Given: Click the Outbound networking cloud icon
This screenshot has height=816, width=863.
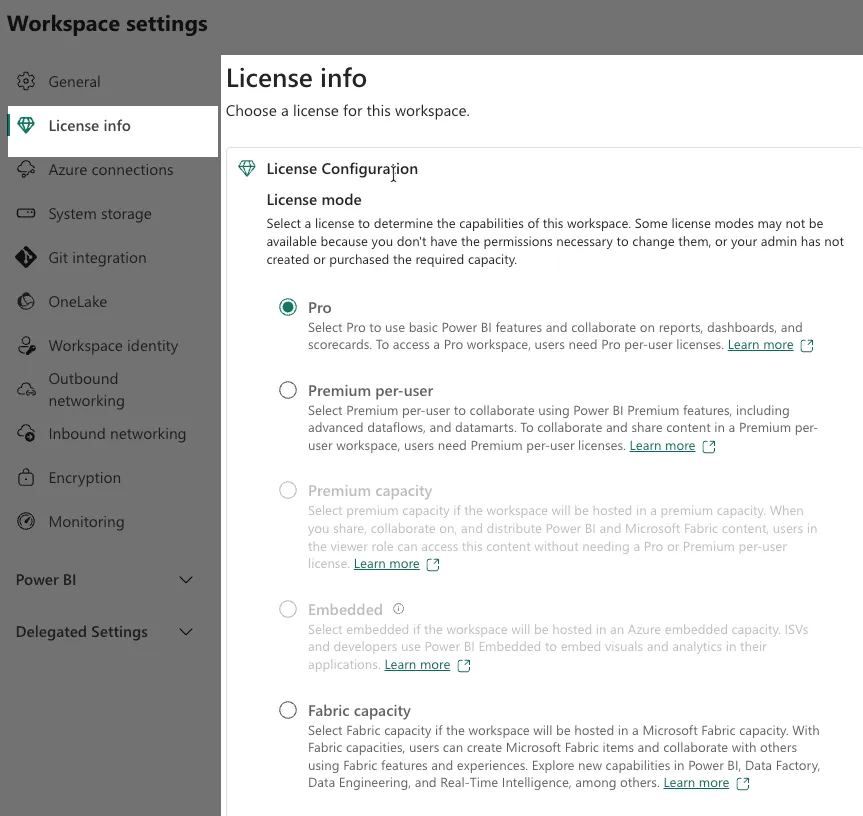Looking at the screenshot, I should tap(26, 390).
